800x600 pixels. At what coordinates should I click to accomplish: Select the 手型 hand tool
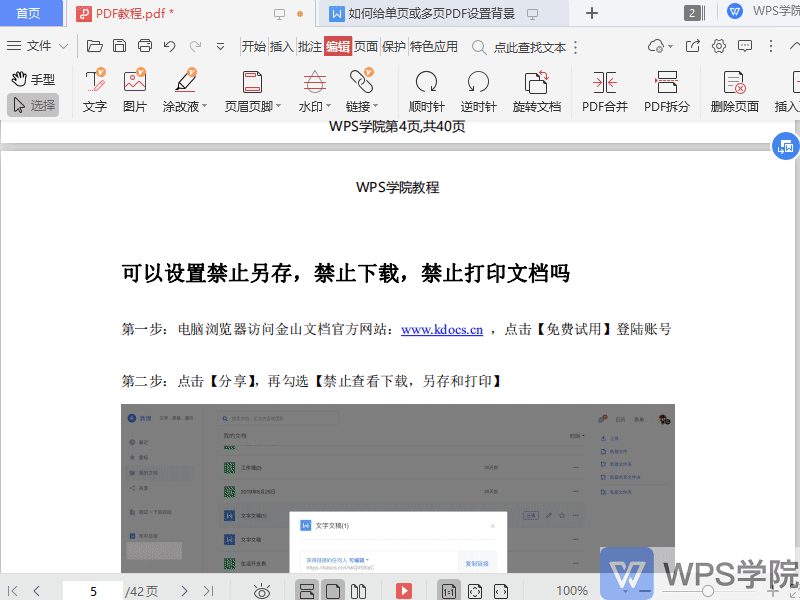tap(33, 79)
